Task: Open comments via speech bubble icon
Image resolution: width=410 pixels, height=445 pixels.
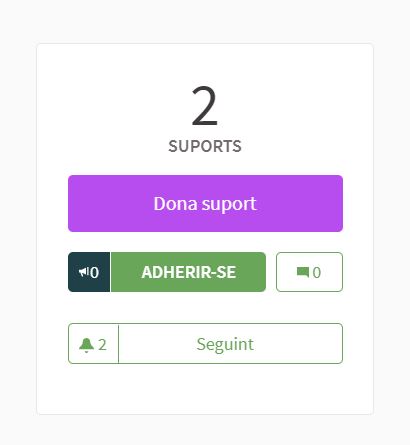Action: (303, 272)
